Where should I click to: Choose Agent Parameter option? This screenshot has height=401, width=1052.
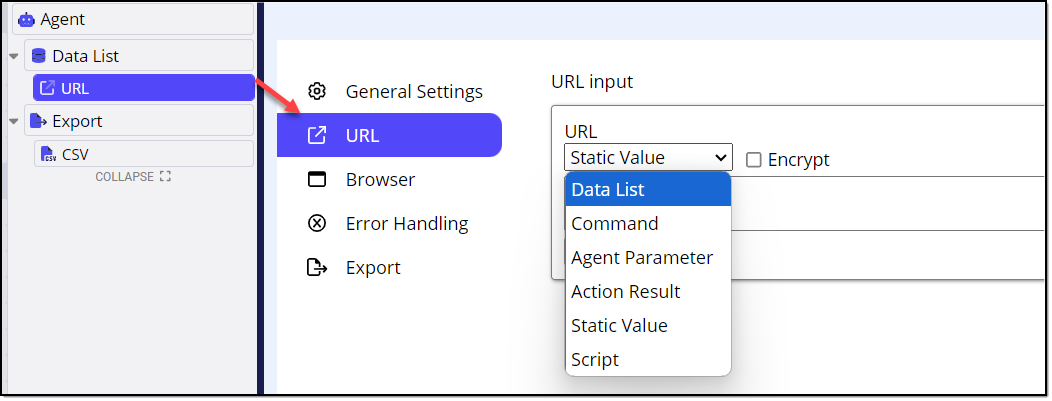(x=648, y=257)
